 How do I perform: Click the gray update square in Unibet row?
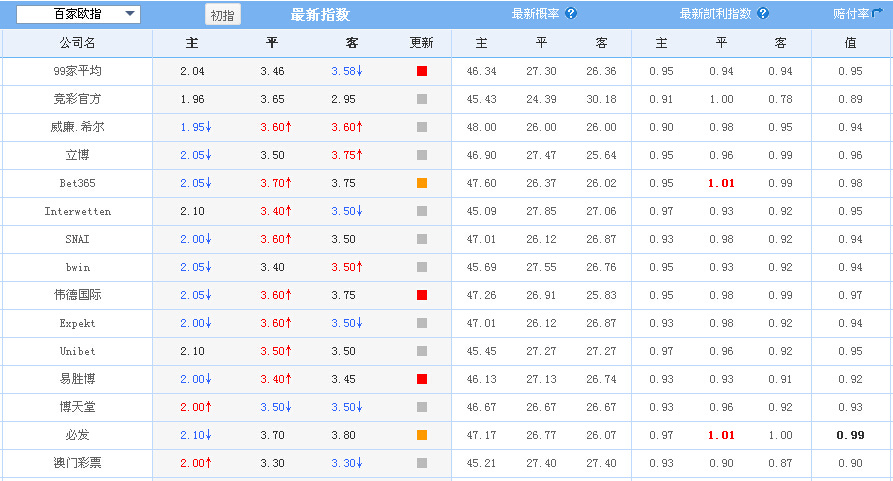[x=422, y=351]
